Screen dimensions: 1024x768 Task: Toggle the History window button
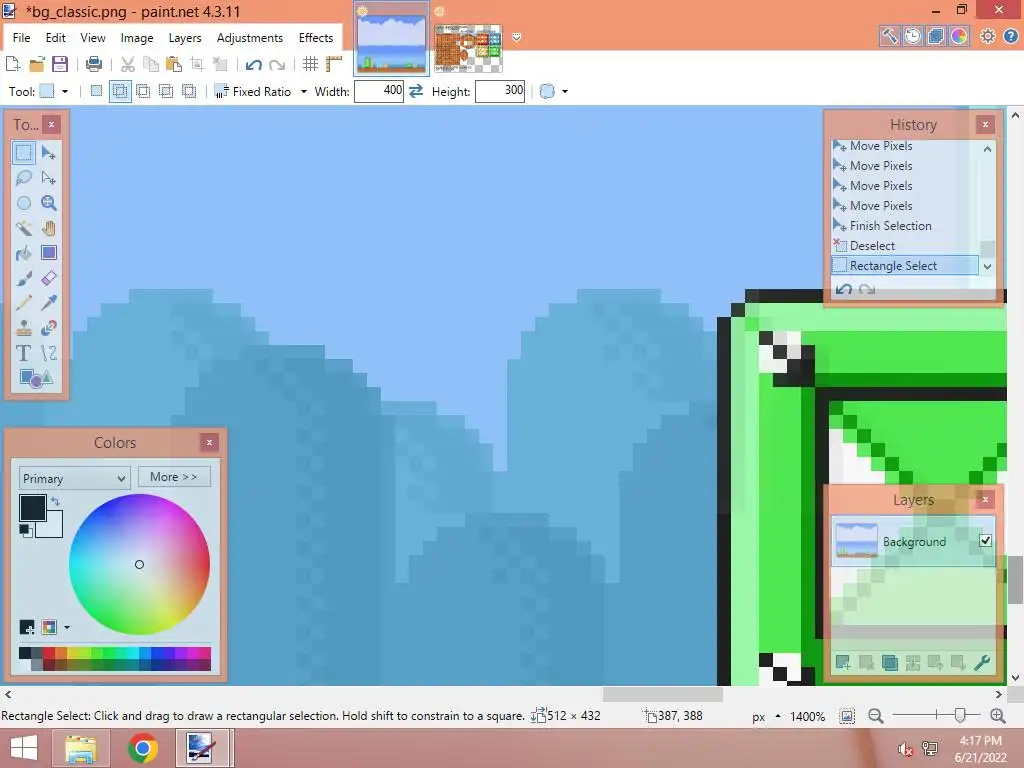912,36
